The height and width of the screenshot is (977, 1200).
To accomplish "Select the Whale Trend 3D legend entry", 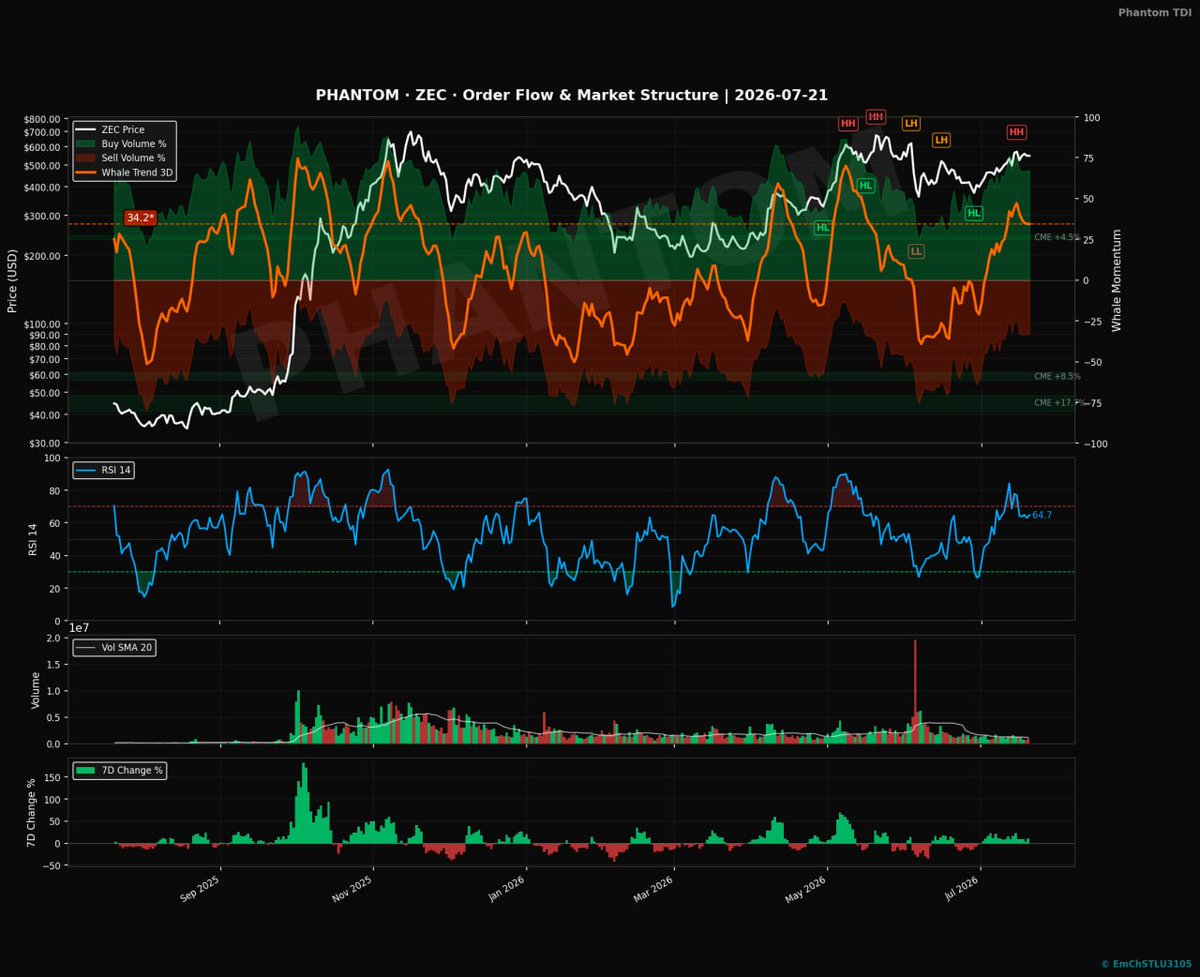I will pyautogui.click(x=124, y=172).
